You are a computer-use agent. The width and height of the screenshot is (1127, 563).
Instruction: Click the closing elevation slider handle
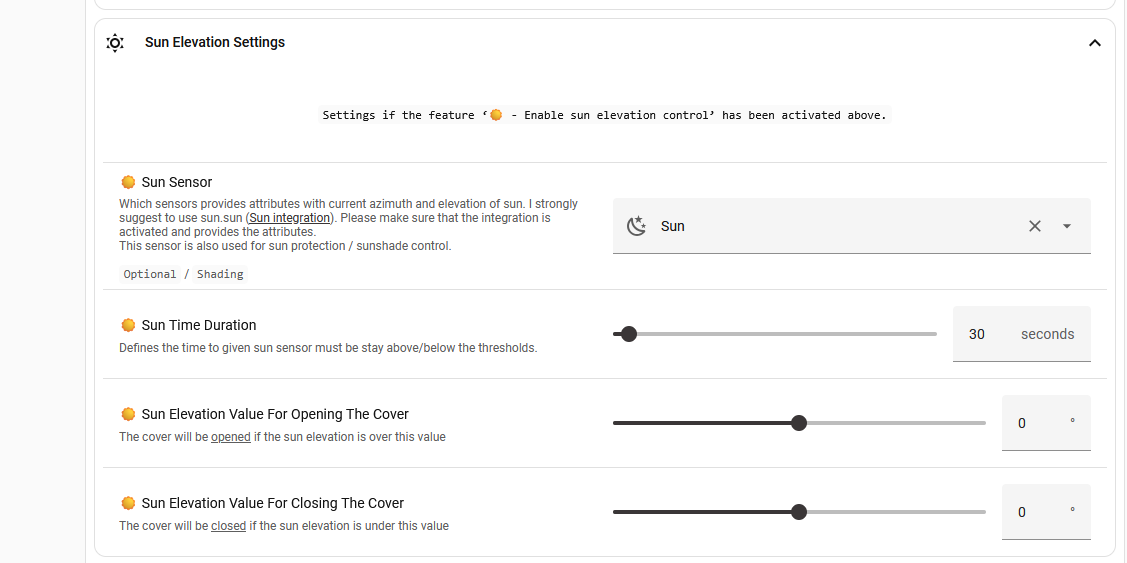798,512
